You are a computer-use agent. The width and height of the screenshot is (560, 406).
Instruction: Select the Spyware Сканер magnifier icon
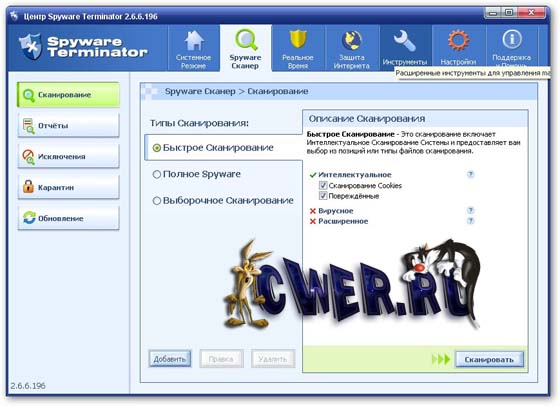(x=246, y=40)
